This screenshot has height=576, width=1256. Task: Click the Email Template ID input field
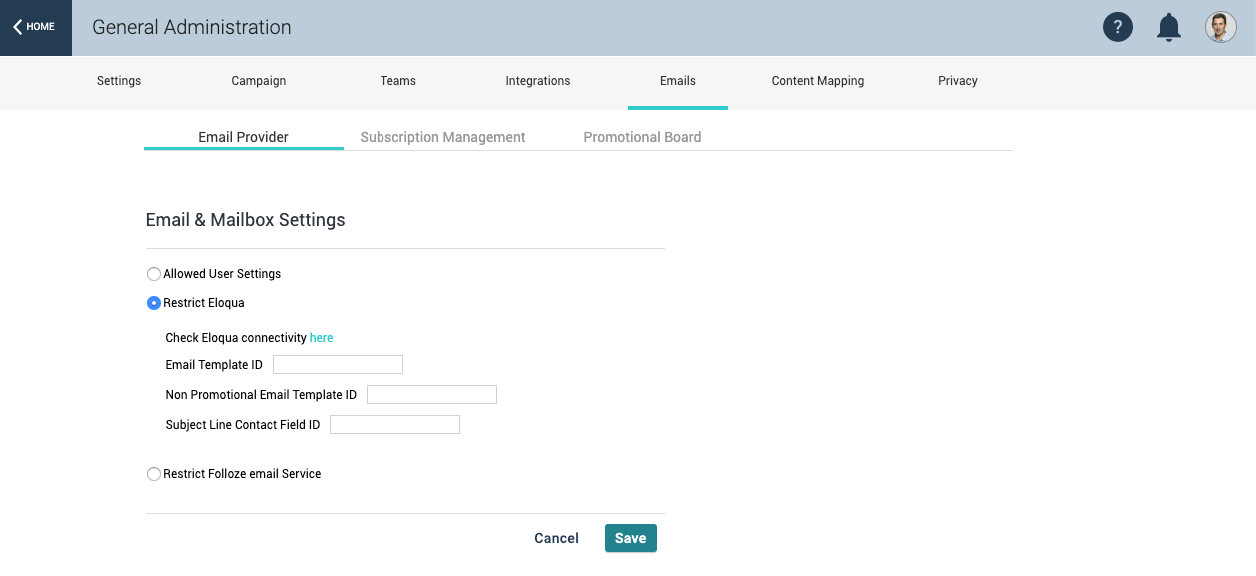coord(337,364)
